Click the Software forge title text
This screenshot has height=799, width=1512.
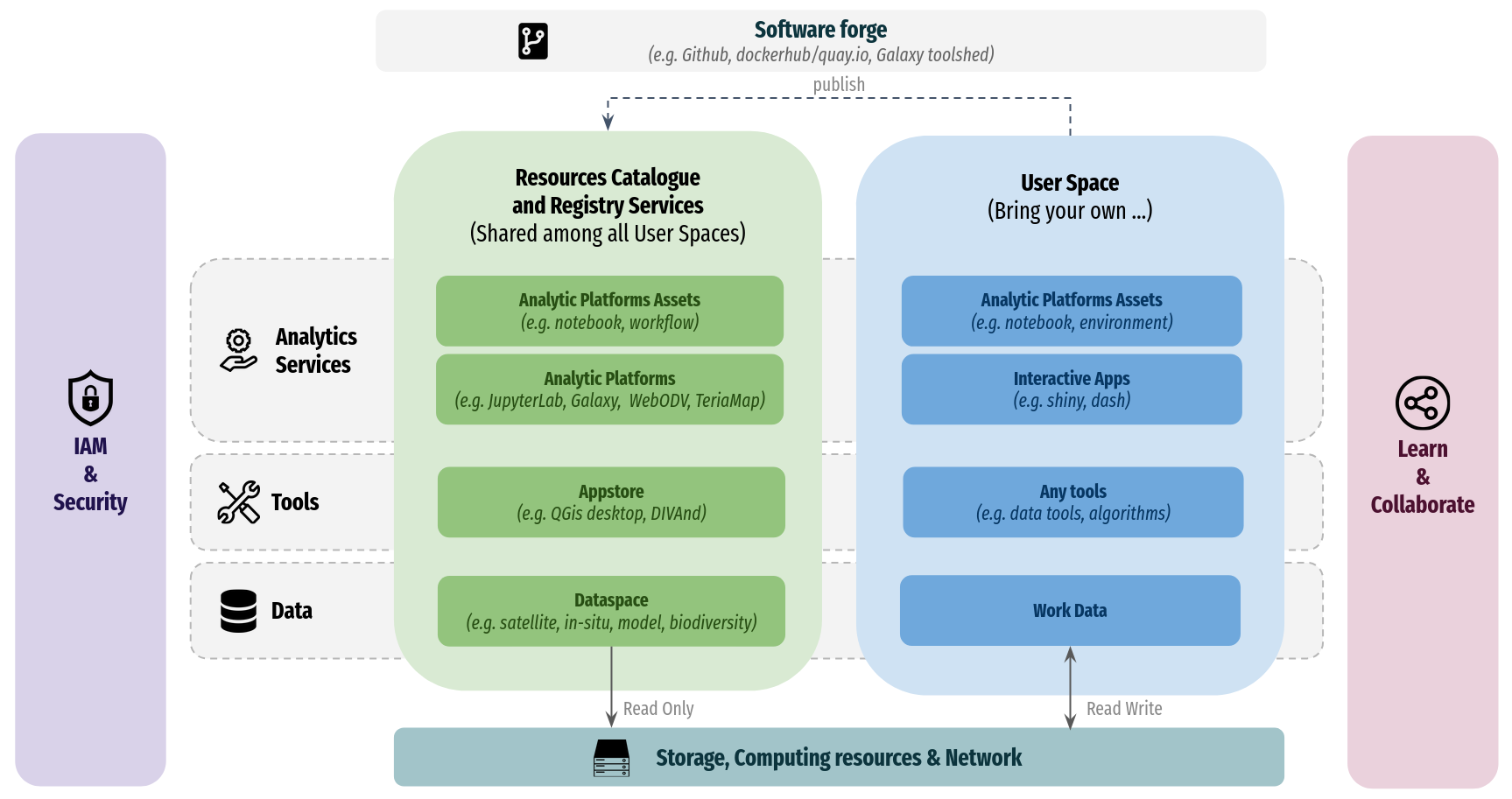pyautogui.click(x=820, y=30)
